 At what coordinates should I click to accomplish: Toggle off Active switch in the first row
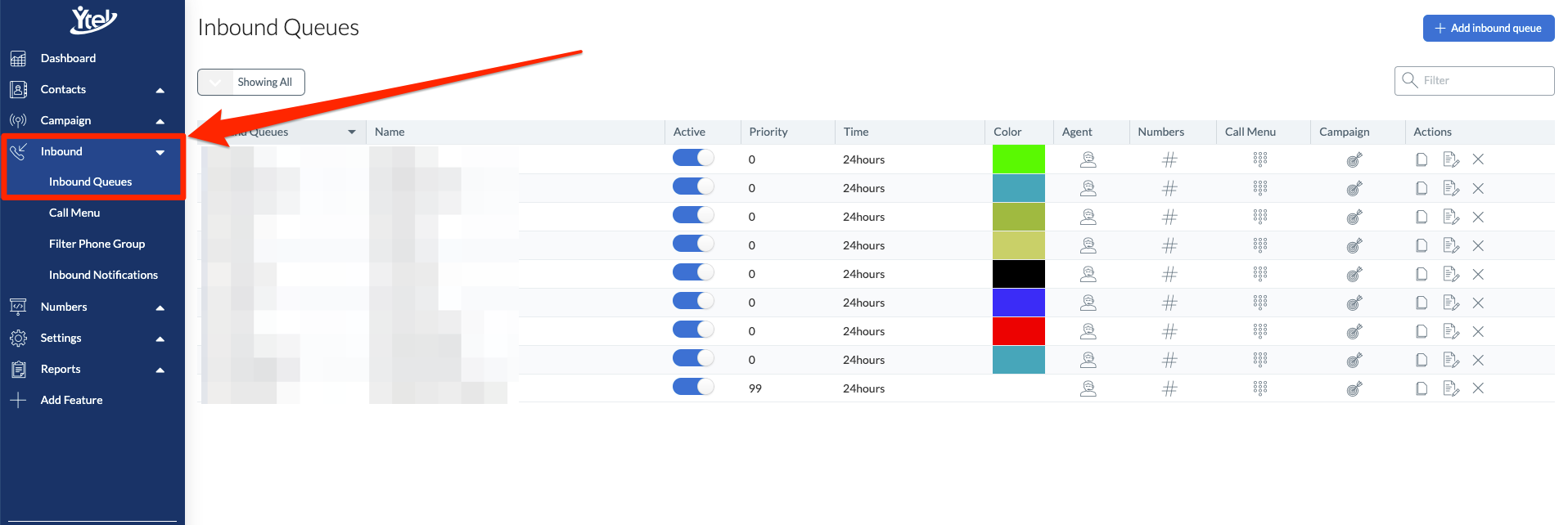pos(693,158)
